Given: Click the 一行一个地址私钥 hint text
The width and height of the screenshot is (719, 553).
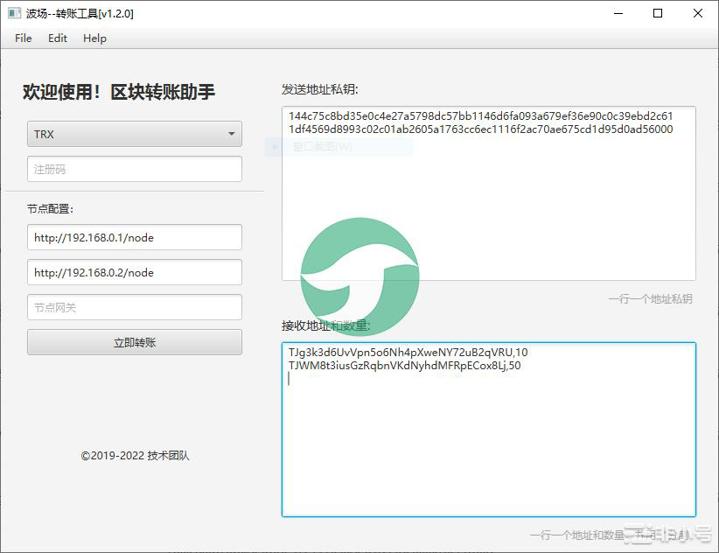Looking at the screenshot, I should click(650, 299).
